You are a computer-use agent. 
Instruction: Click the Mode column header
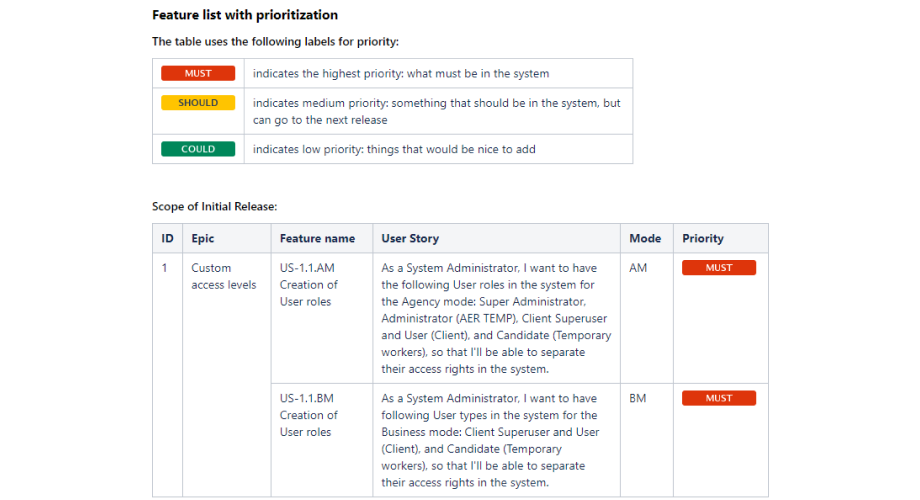pos(647,238)
